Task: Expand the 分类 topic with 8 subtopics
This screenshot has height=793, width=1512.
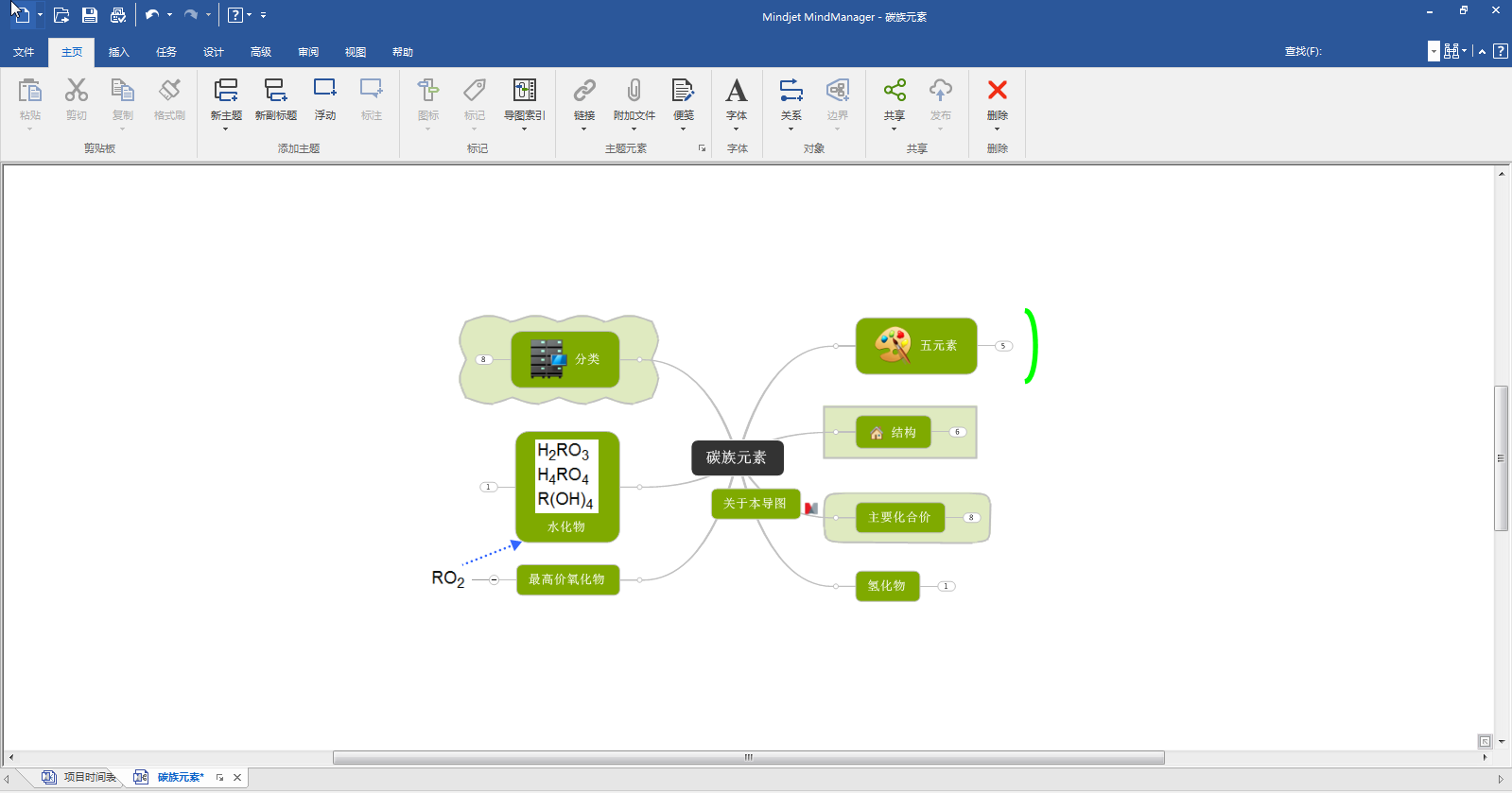Action: (x=483, y=359)
